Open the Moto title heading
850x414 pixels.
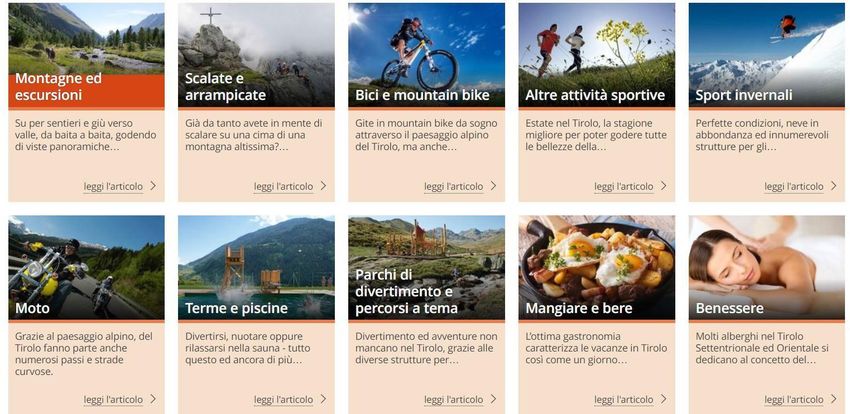33,308
